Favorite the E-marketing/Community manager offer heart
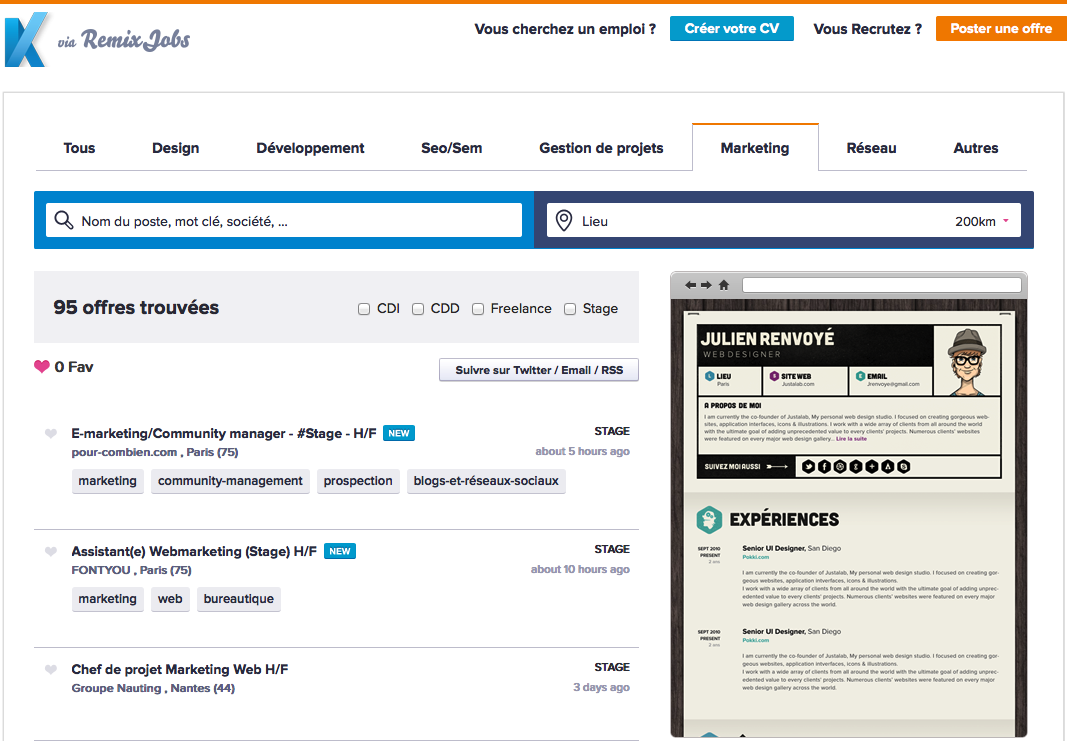 51,434
